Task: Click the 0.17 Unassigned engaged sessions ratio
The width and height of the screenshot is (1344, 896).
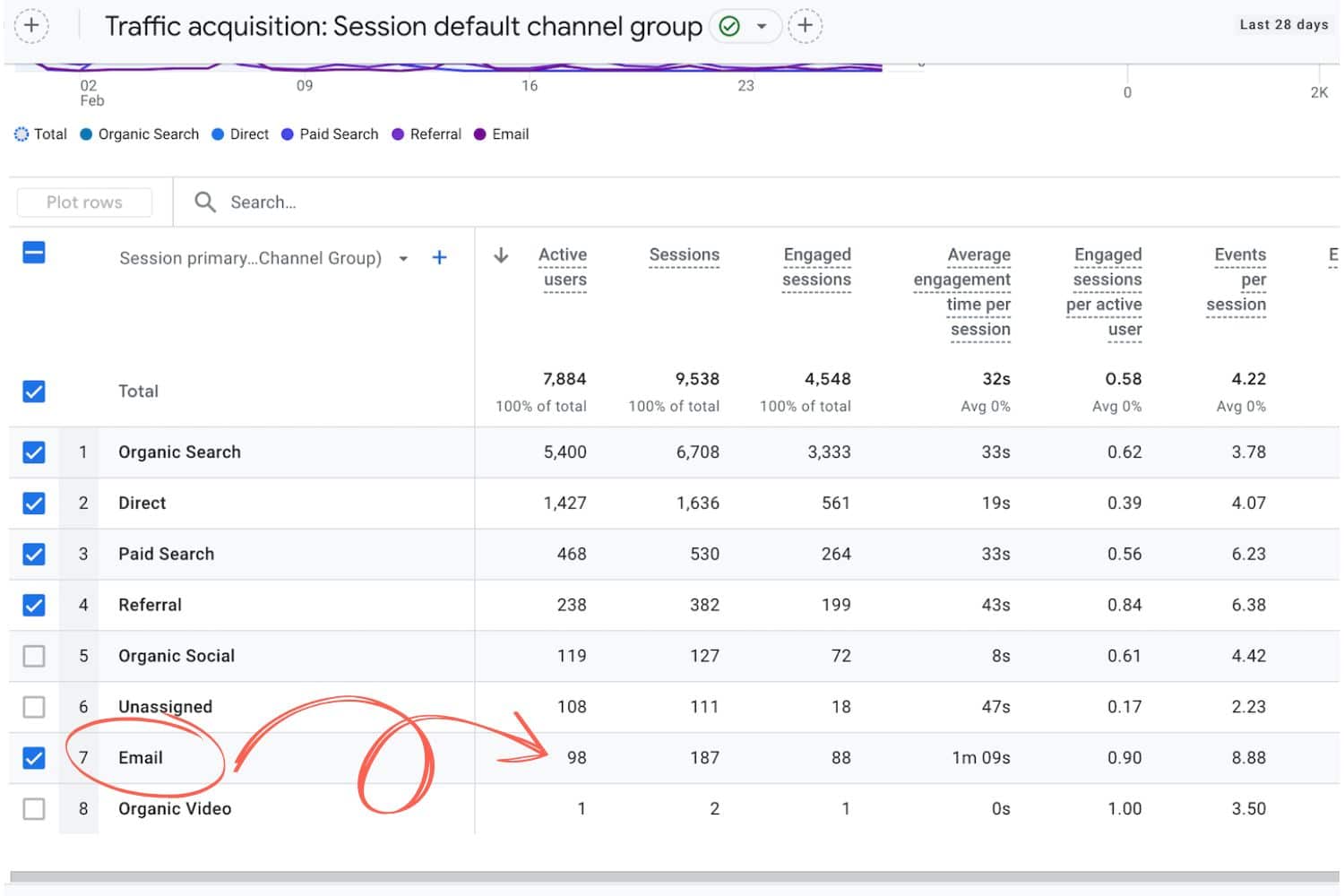Action: coord(1124,707)
